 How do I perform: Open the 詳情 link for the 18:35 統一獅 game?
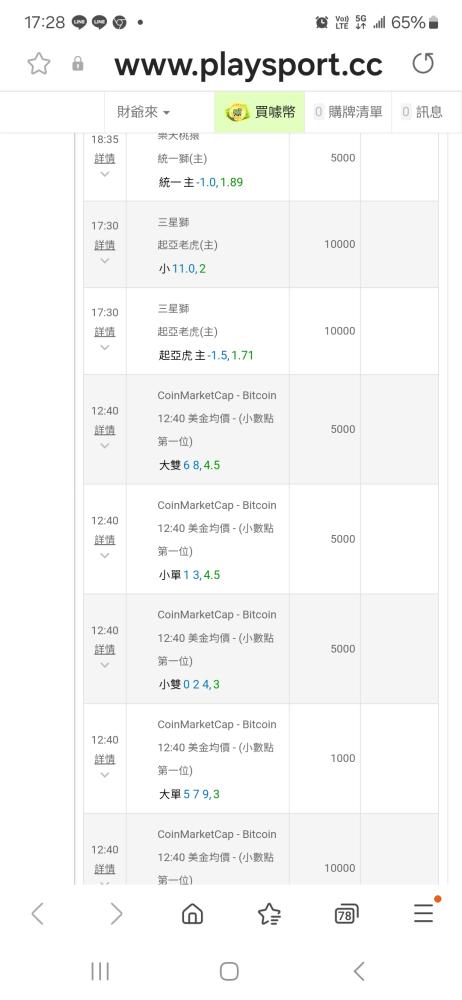[x=105, y=158]
